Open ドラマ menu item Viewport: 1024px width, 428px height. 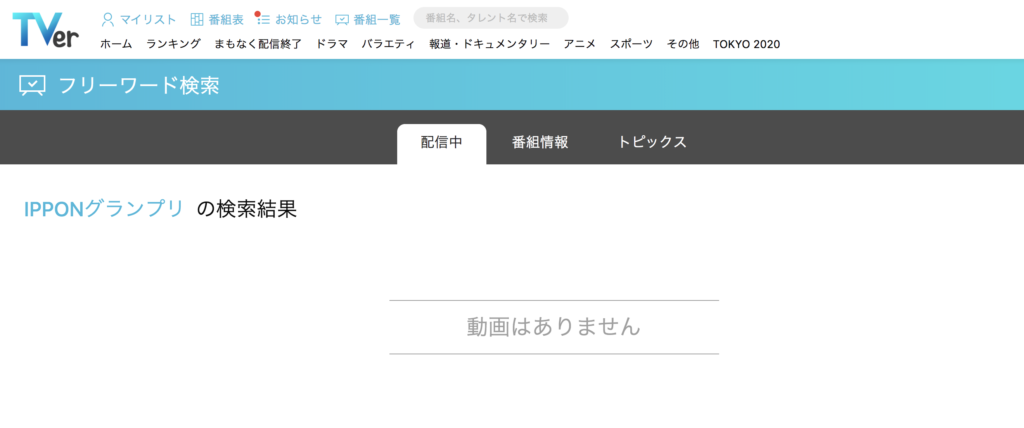(332, 44)
